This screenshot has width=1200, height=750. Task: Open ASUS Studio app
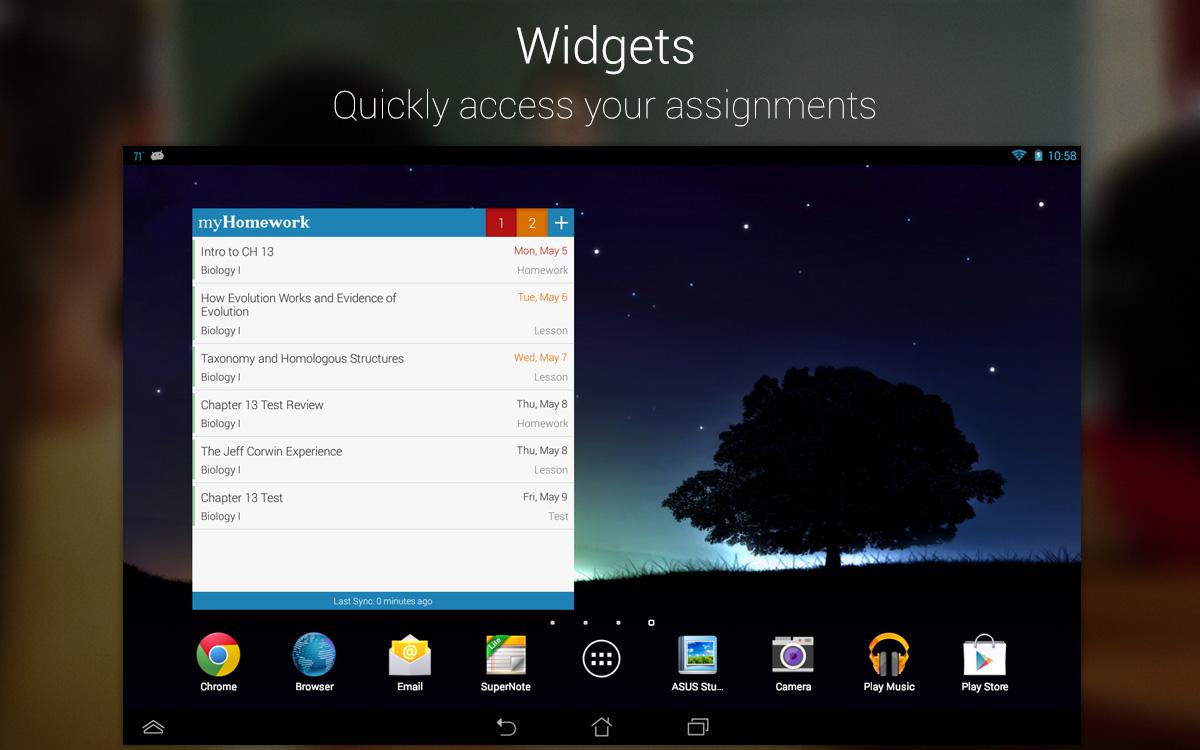coord(697,661)
